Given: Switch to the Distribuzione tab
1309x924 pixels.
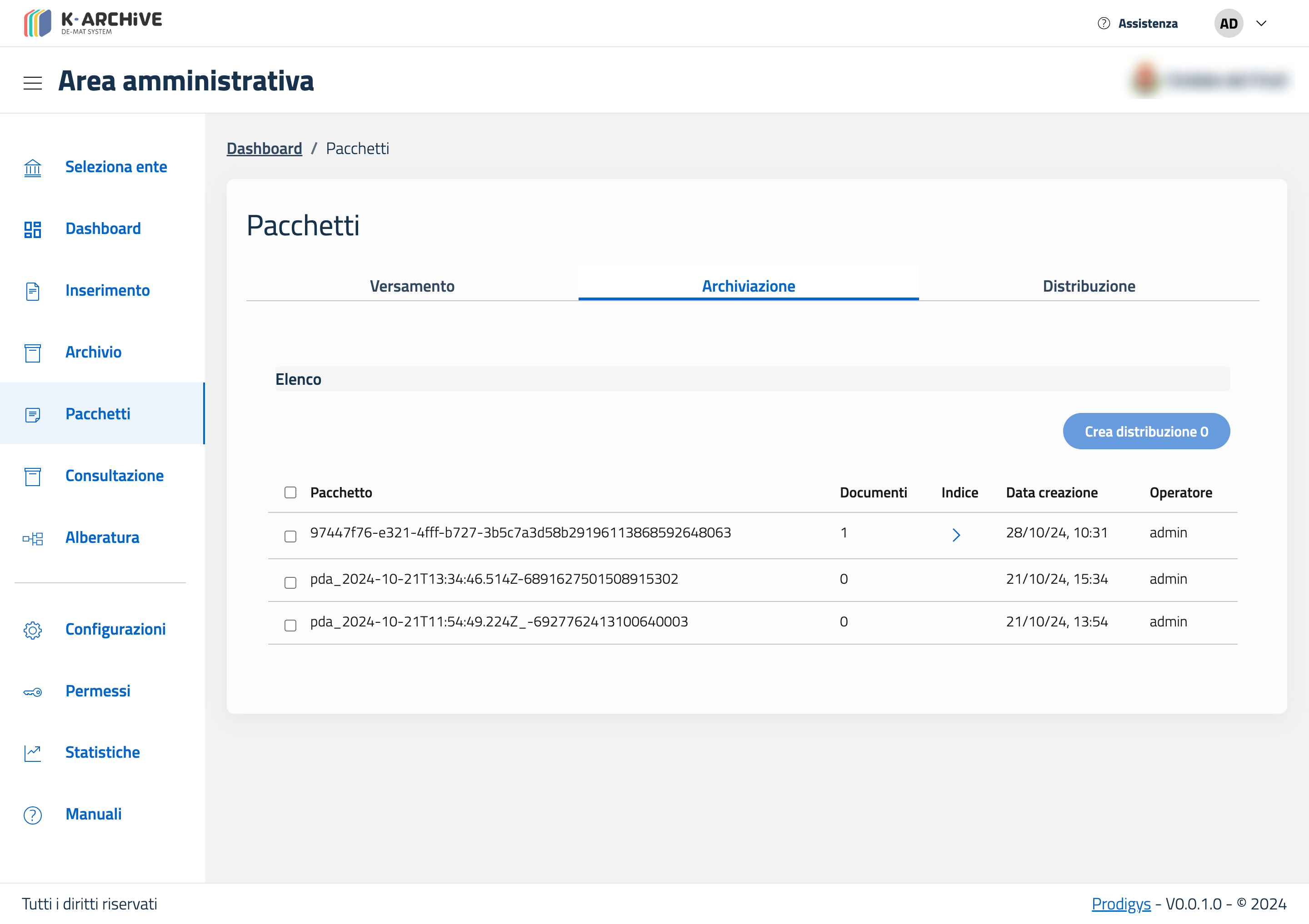Looking at the screenshot, I should [1089, 286].
